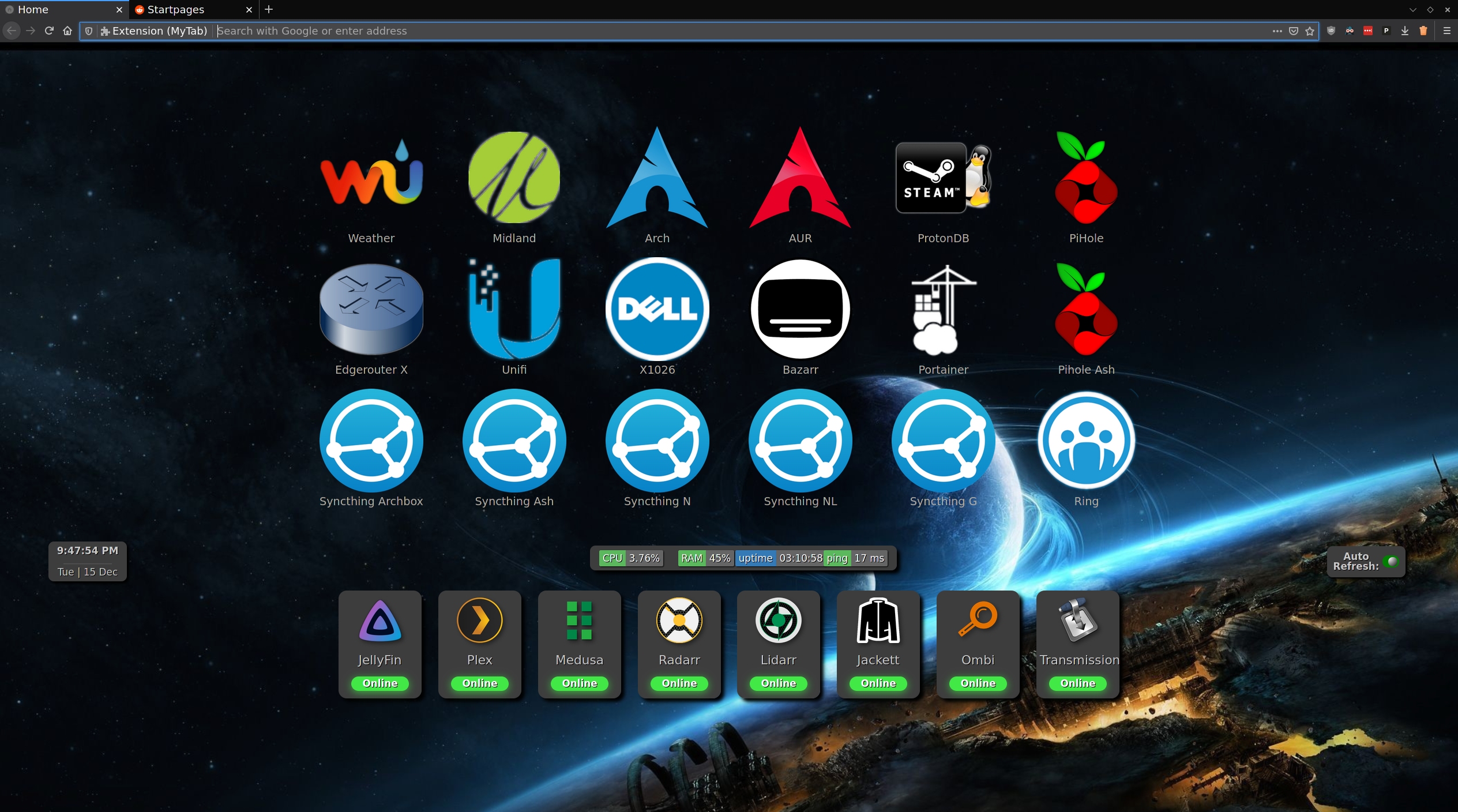This screenshot has height=812, width=1458.
Task: Open the Bazarr shortcut icon
Action: [x=800, y=309]
